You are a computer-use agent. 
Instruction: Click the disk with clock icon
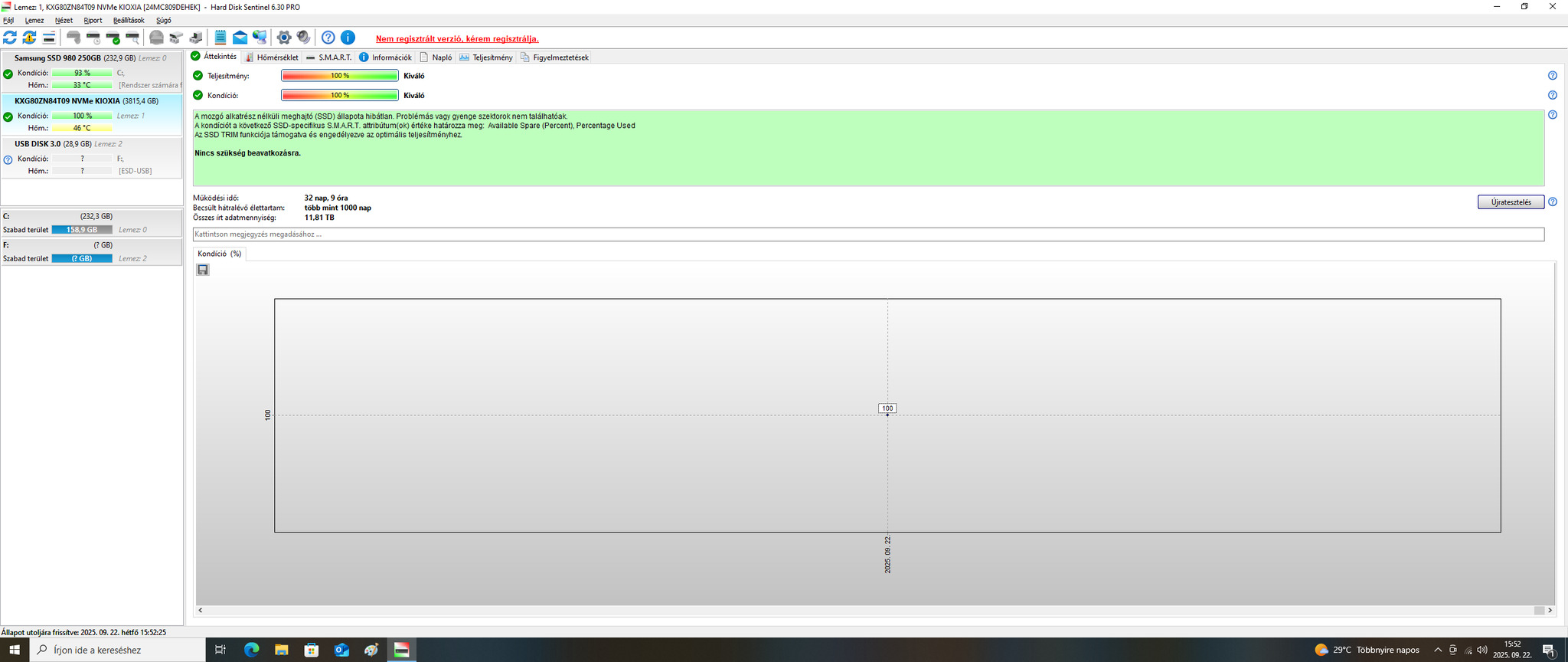(93, 38)
